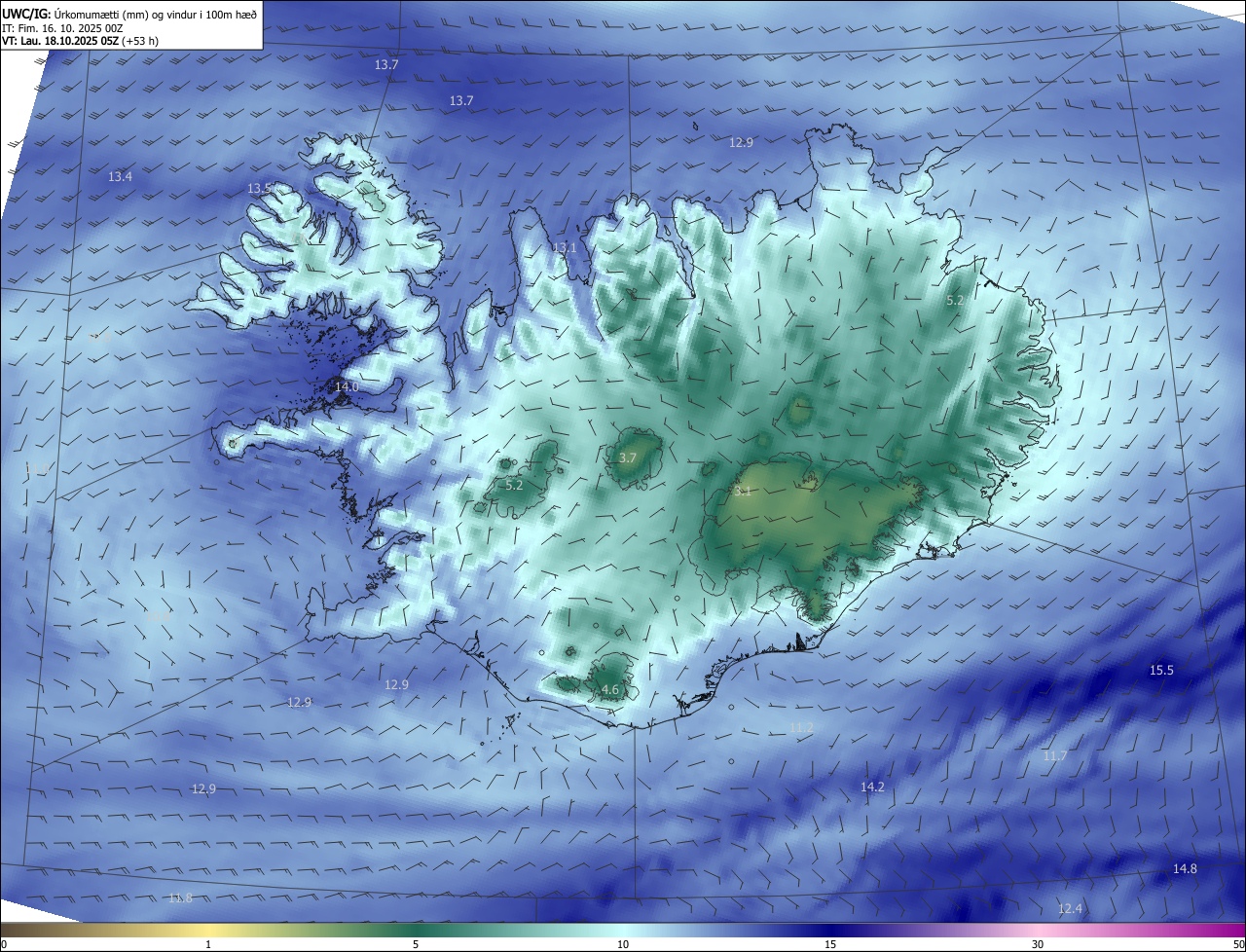Click the 14.0 value label
This screenshot has height=952, width=1246.
[x=347, y=387]
